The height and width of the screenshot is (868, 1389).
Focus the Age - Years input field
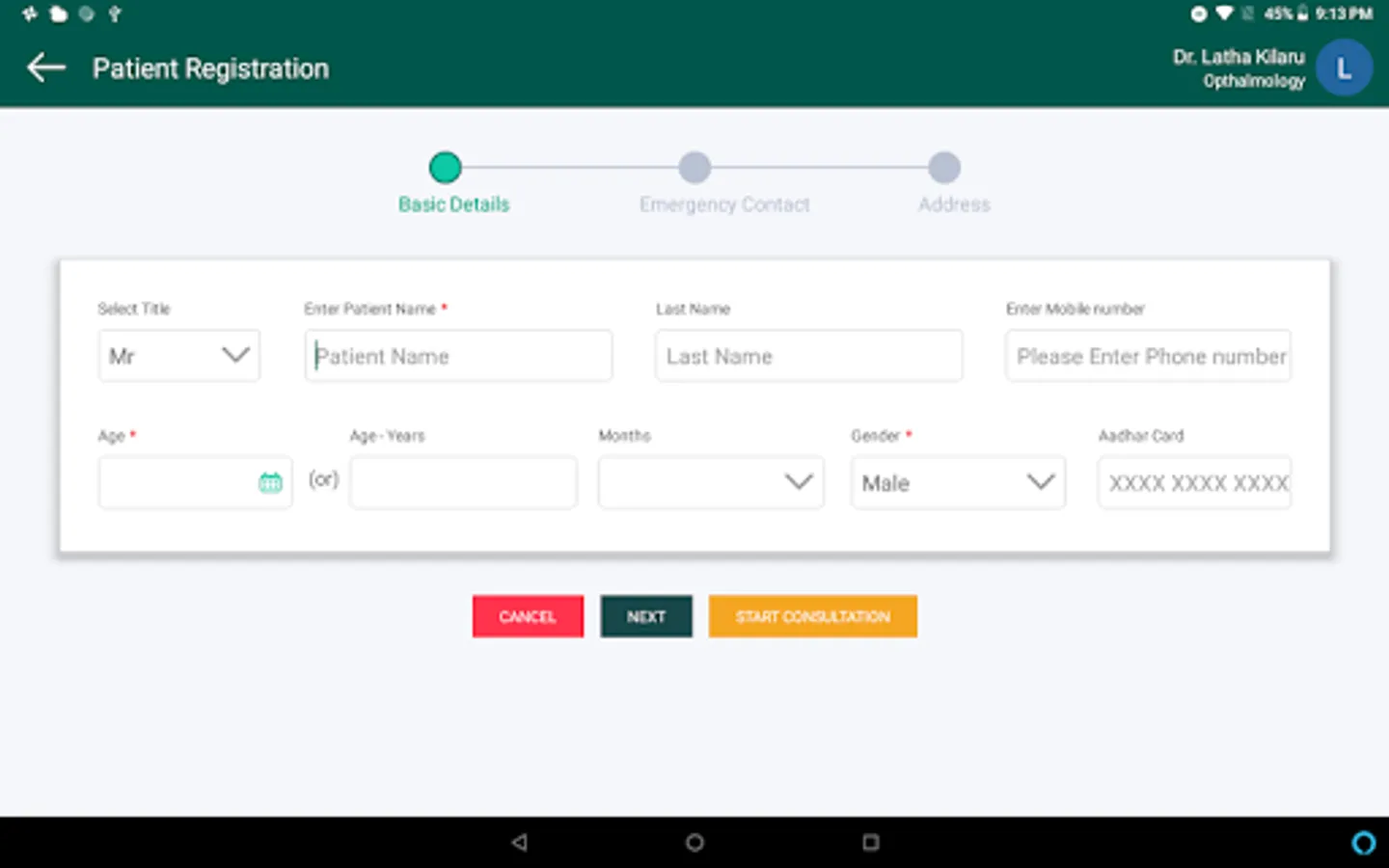(x=463, y=482)
